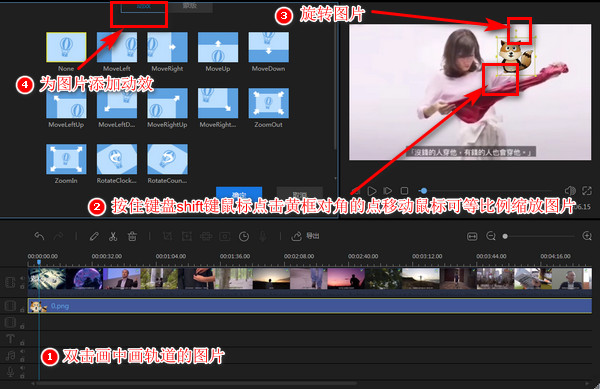Screen dimensions: 600x389
Task: Click the fit-timeline-to-window icon
Action: pos(472,237)
